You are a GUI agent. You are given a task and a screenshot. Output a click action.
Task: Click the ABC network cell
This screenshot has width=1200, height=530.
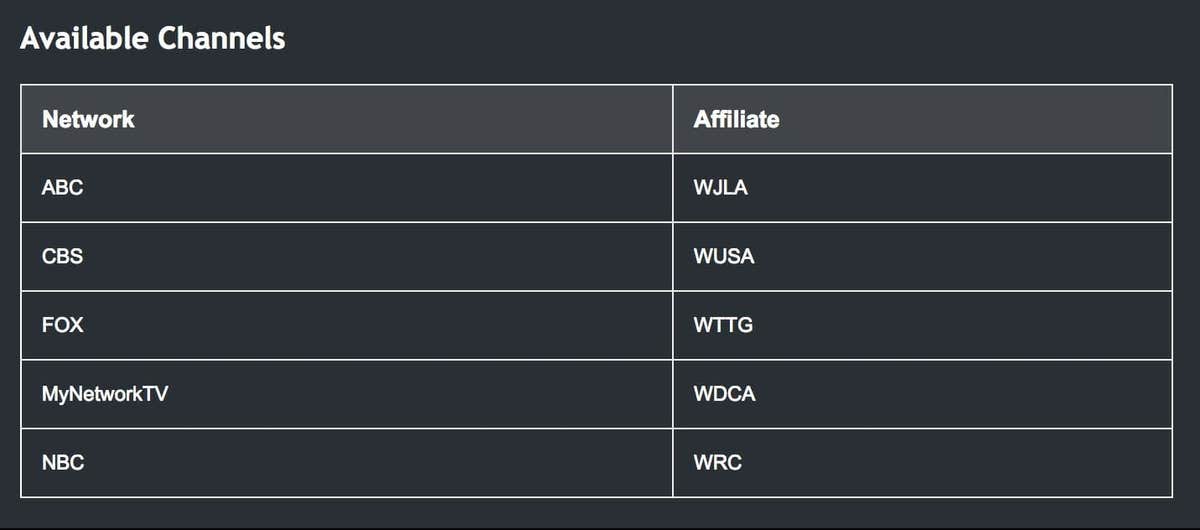pyautogui.click(x=62, y=187)
